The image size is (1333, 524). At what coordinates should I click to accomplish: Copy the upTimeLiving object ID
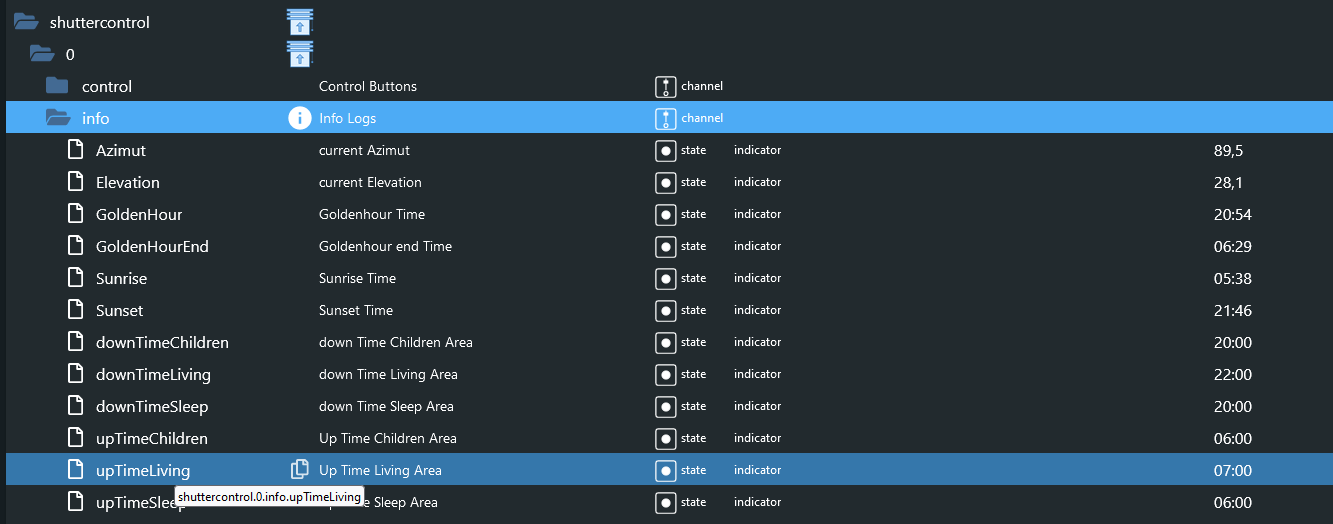(x=299, y=470)
